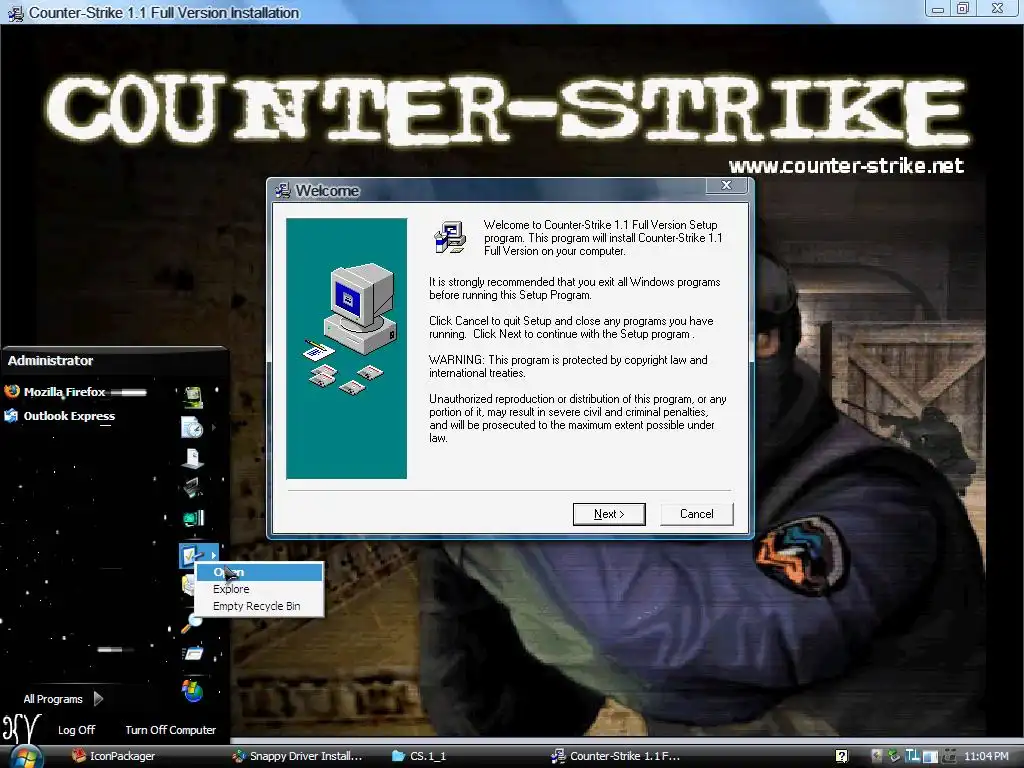Expand the All Programs arrow
The image size is (1024, 768).
[x=98, y=699]
